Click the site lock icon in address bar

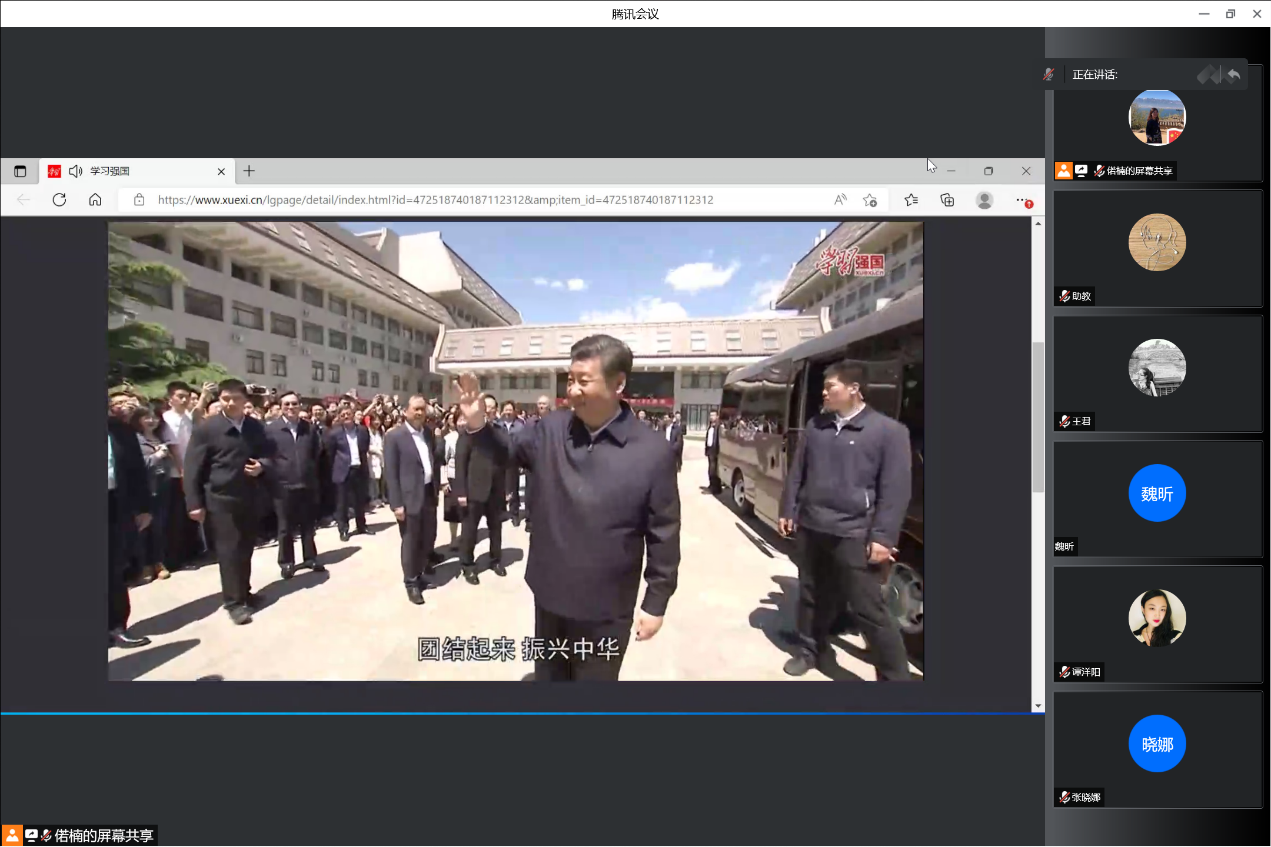(x=139, y=200)
